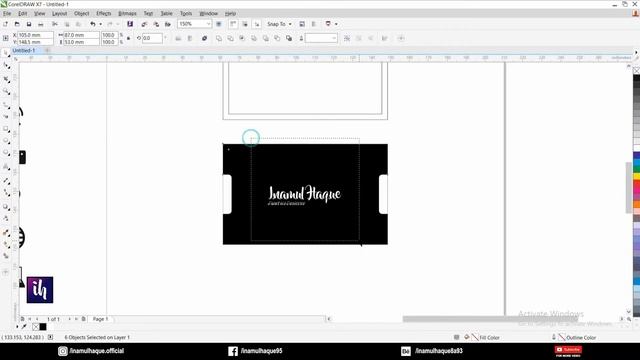
Task: Expand the Application Launcher dropdown arrow
Action: pos(336,24)
